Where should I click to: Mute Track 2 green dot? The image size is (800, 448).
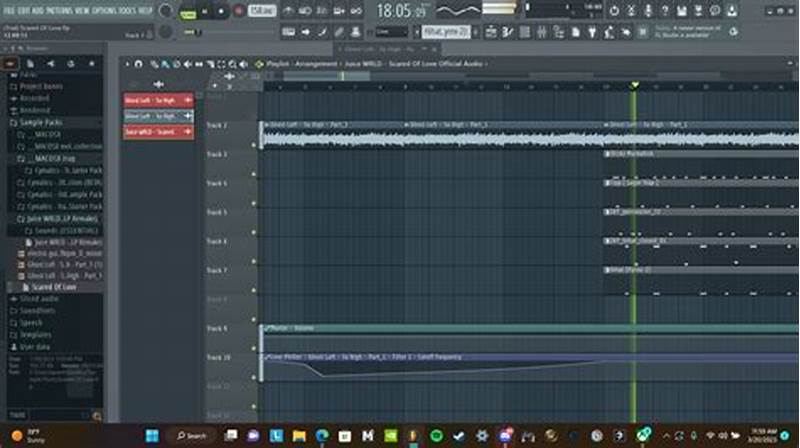point(254,145)
